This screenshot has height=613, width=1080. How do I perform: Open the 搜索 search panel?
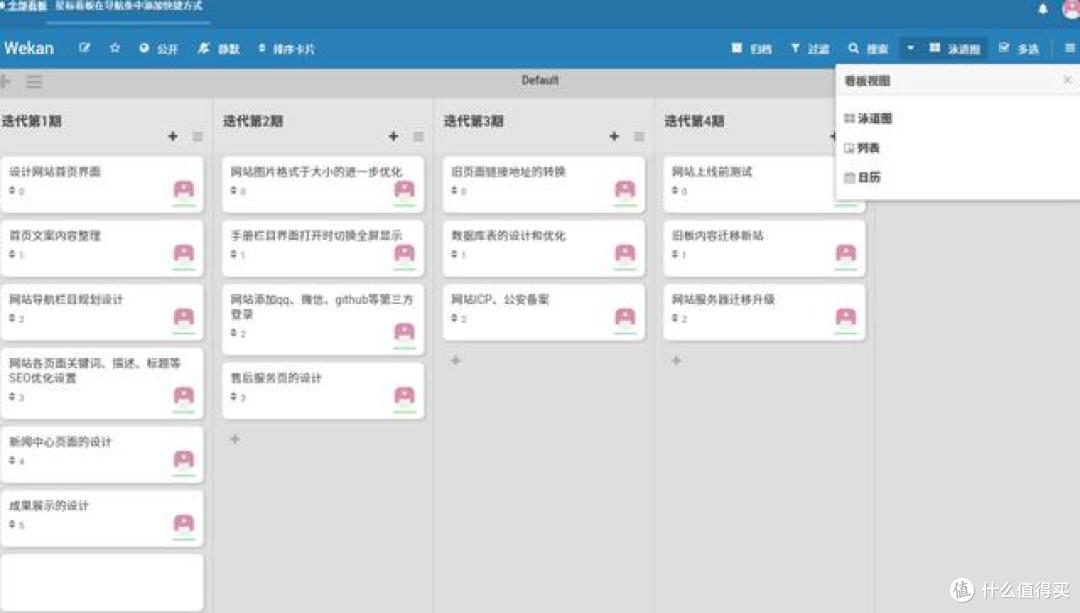(868, 48)
